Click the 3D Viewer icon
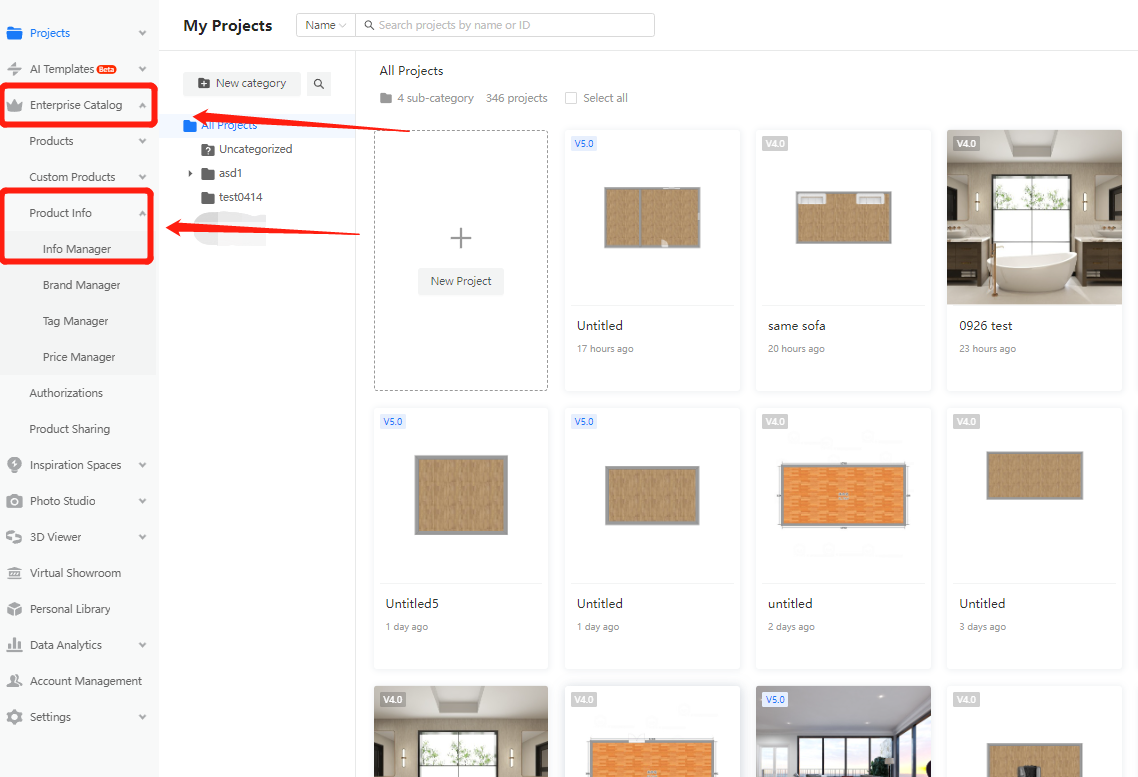Screen dimensions: 1138x777 (14, 537)
